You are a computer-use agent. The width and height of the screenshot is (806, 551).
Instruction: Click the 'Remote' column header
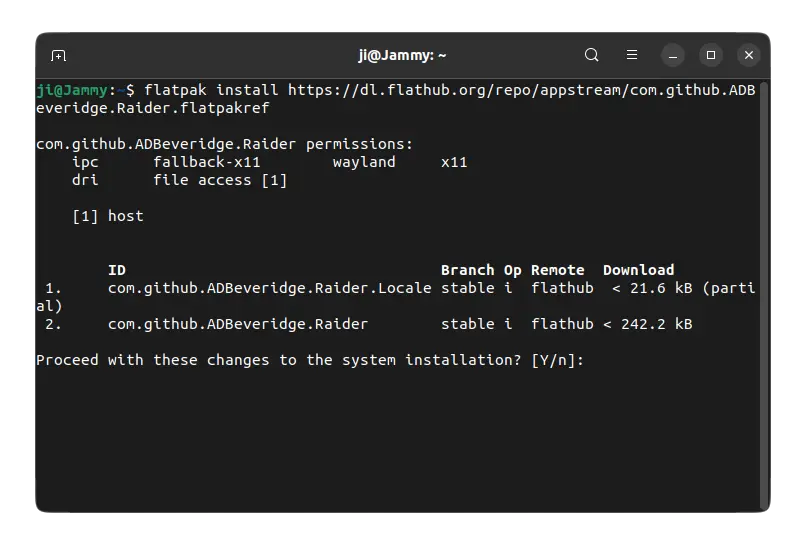point(558,270)
